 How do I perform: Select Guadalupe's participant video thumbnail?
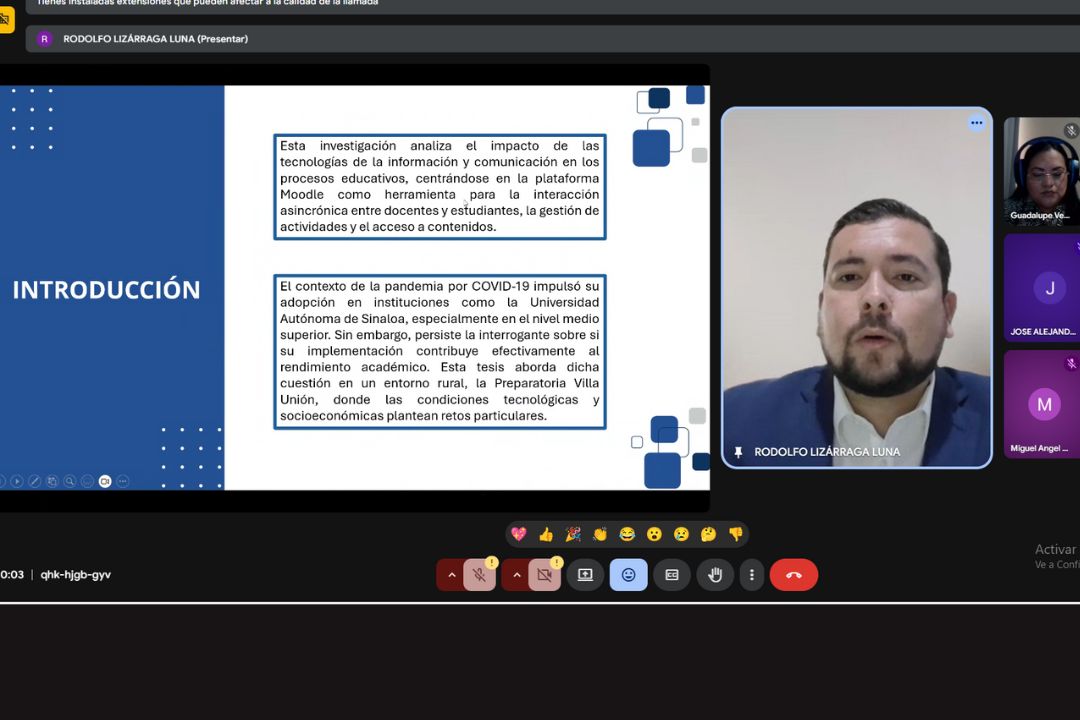(1041, 170)
